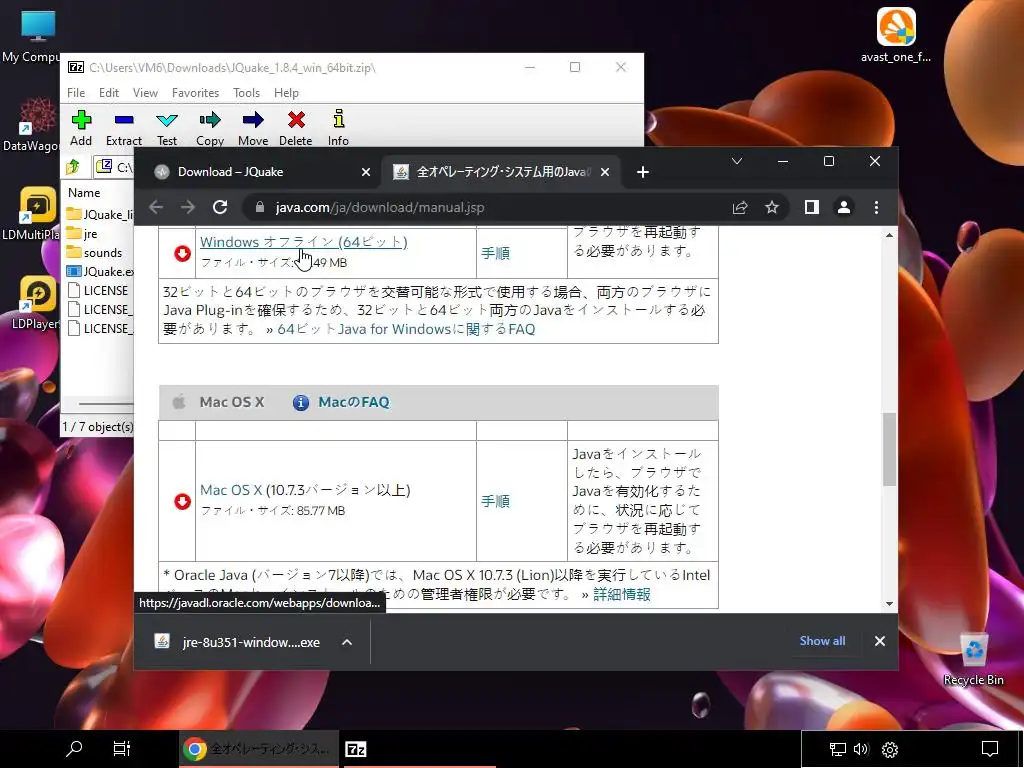Image resolution: width=1024 pixels, height=768 pixels.
Task: Click 手順 link in the Mac OS X row
Action: pos(495,501)
